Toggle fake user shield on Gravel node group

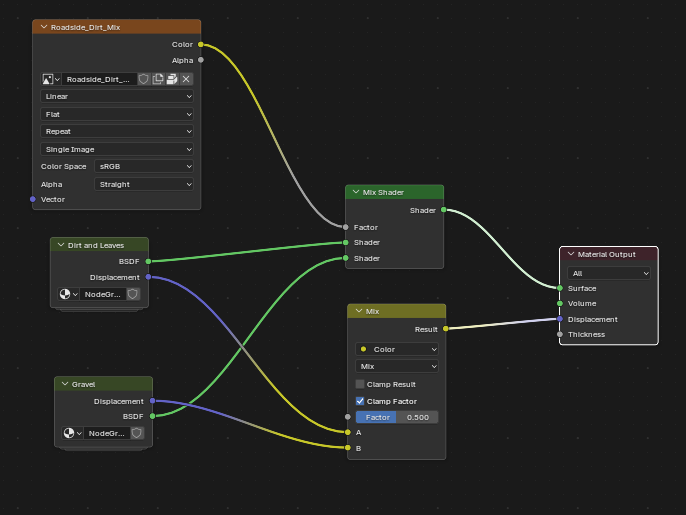137,433
